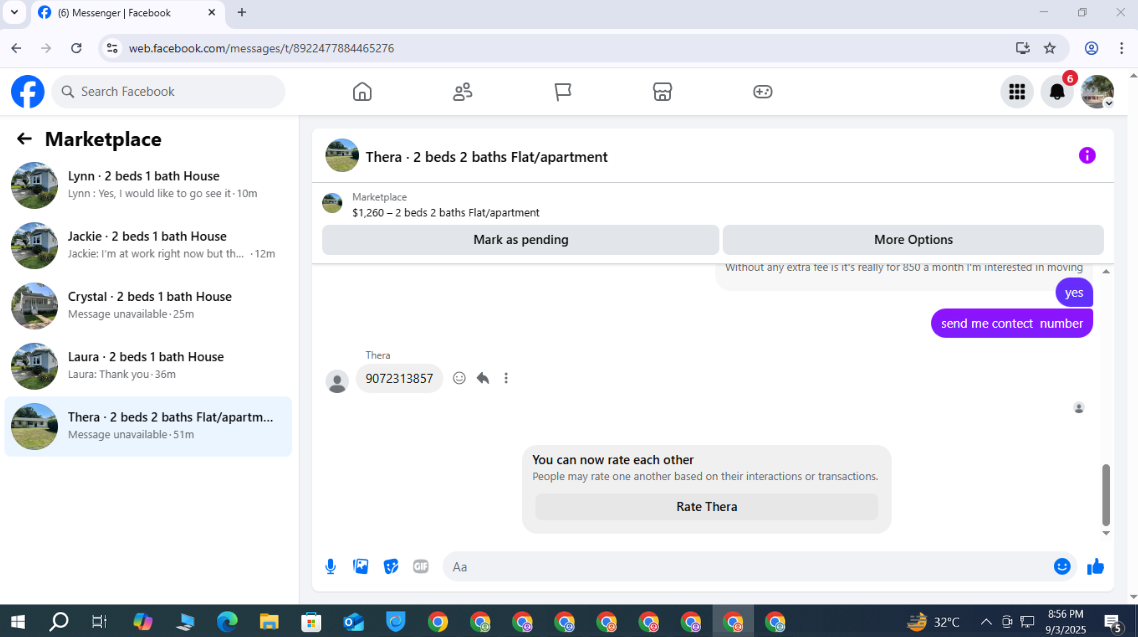Open the Gaming controller icon

(763, 91)
